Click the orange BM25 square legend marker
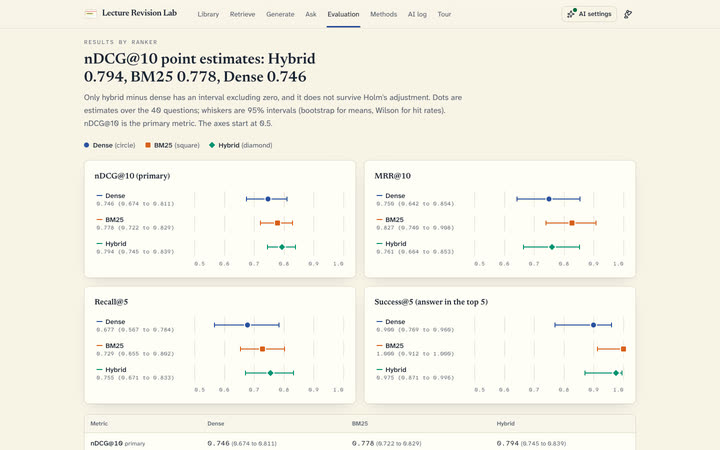The width and height of the screenshot is (720, 450). click(148, 145)
